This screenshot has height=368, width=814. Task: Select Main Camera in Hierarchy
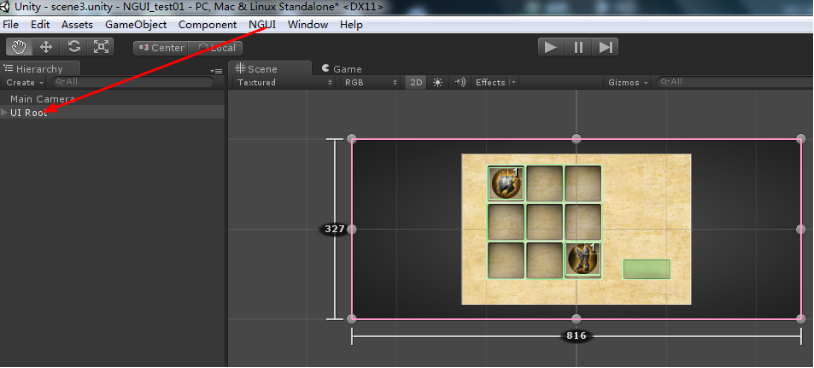click(43, 99)
